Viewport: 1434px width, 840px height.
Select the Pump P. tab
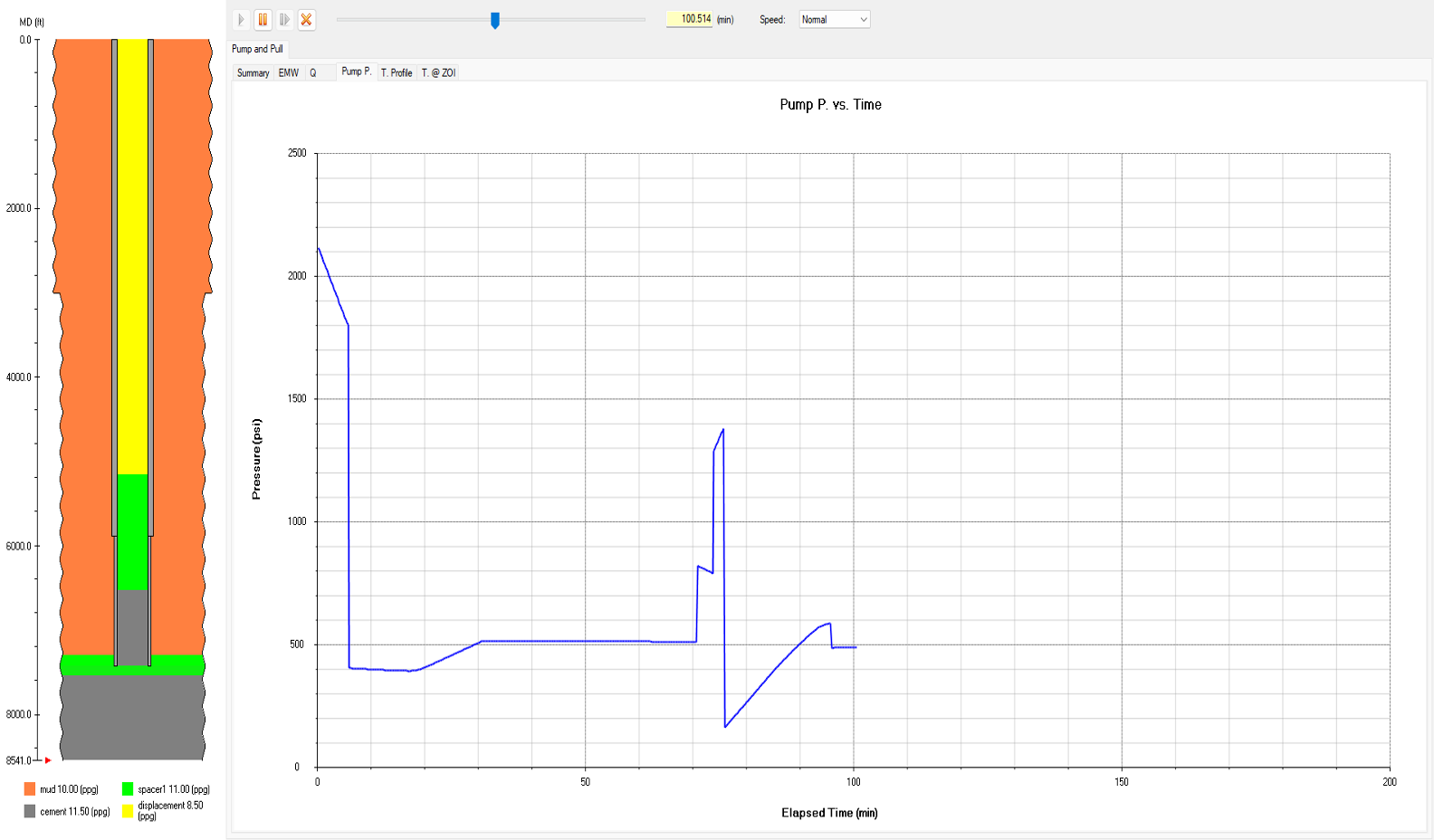click(x=357, y=72)
